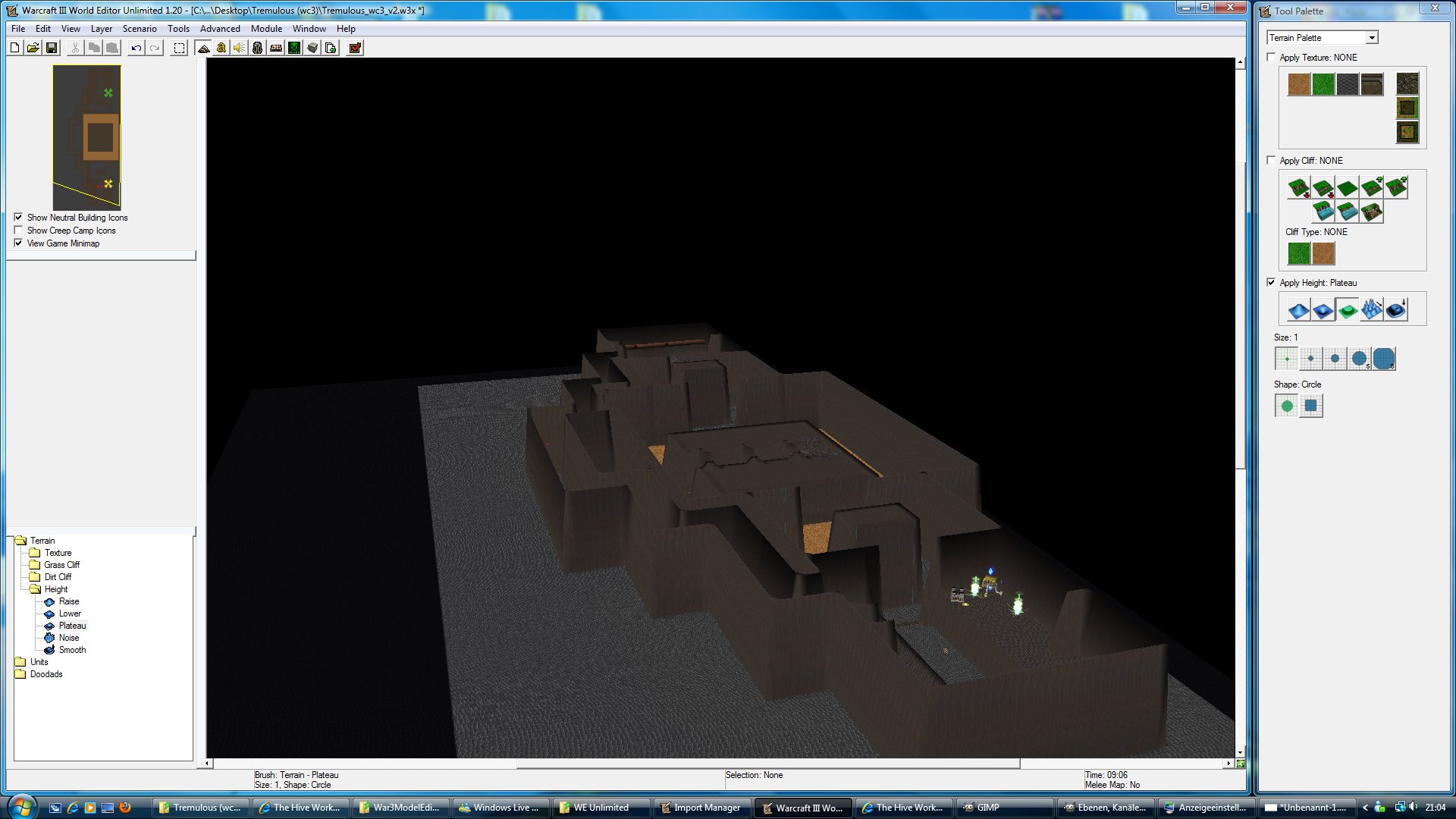This screenshot has width=1456, height=819.
Task: Collapse the Terrain folder in tree
Action: 20,541
